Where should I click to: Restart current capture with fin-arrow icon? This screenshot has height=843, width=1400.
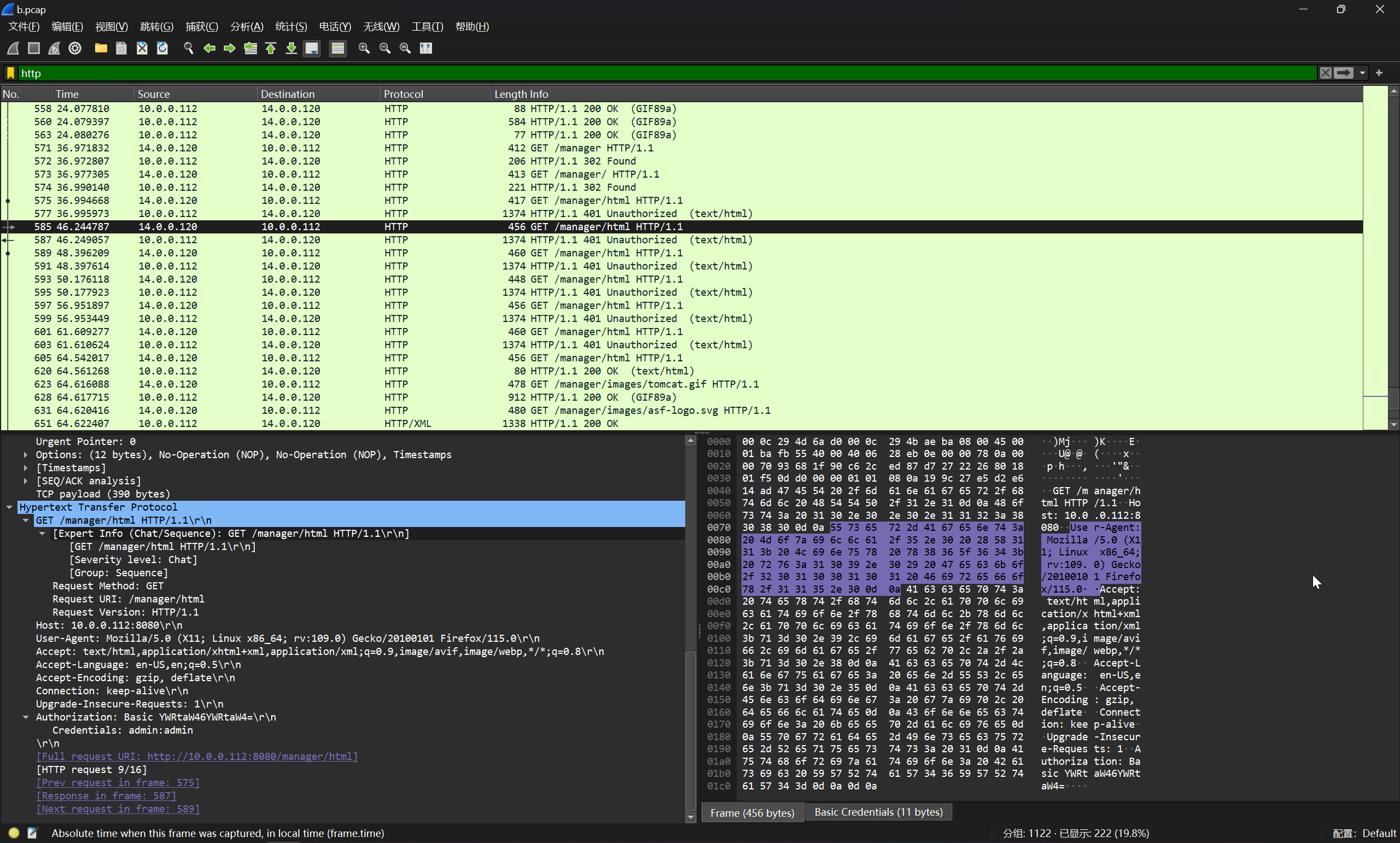click(54, 48)
